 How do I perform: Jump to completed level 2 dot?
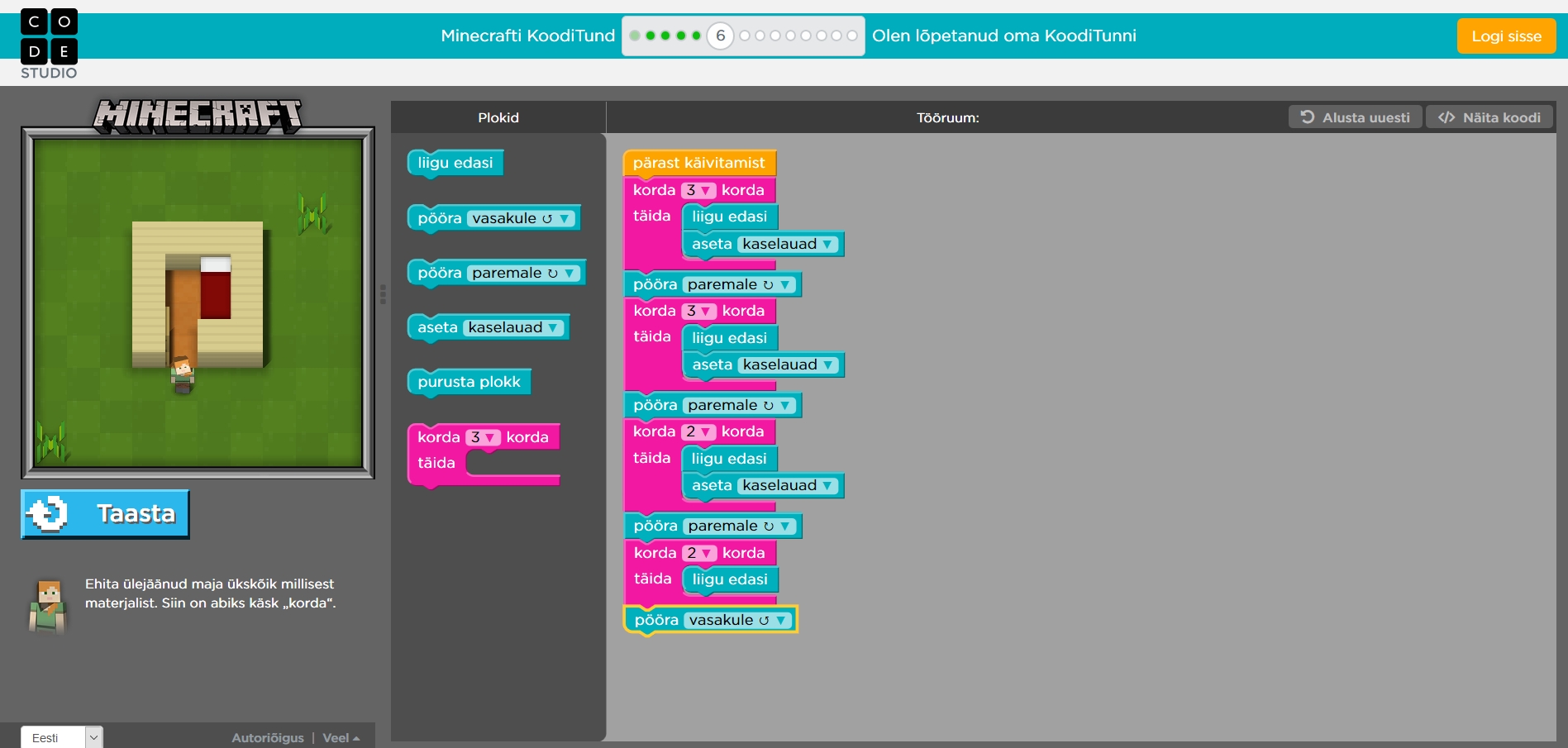click(x=651, y=36)
